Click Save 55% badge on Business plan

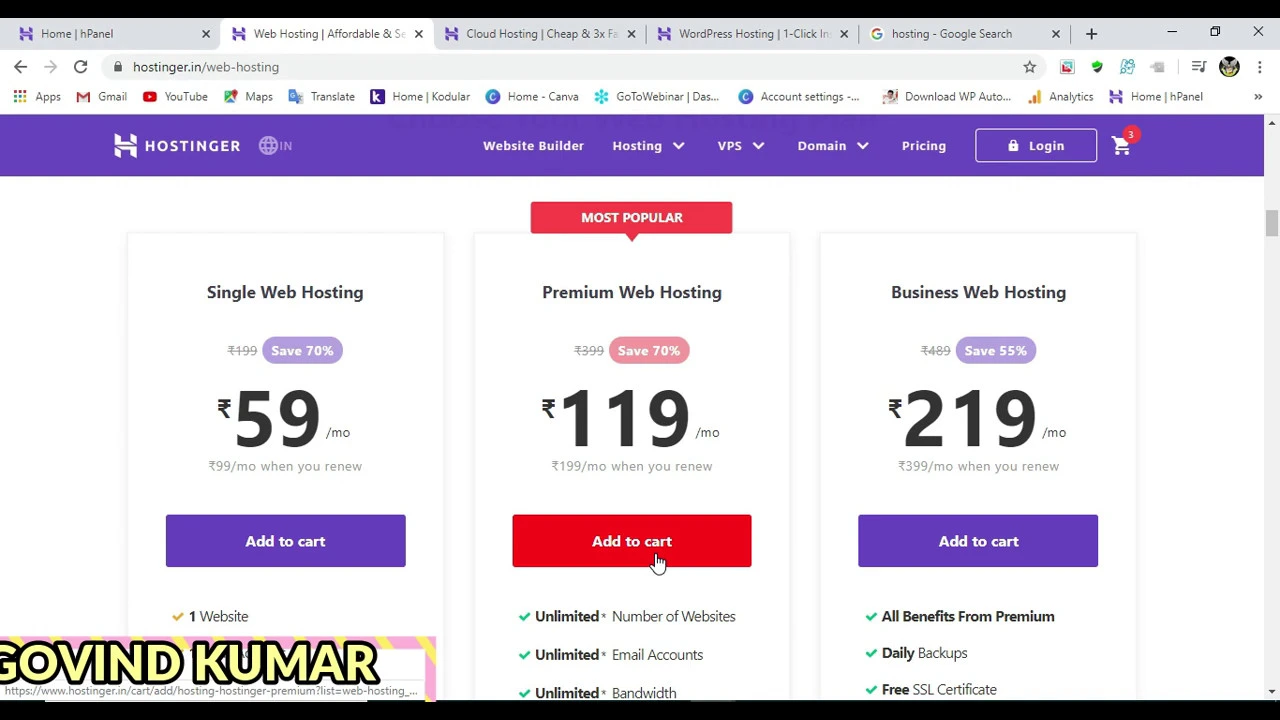(x=995, y=351)
